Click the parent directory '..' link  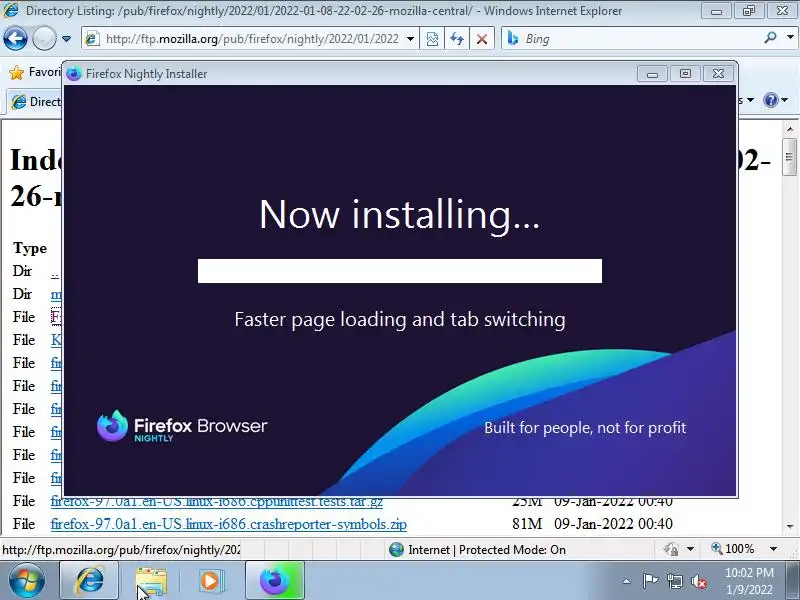tap(55, 272)
